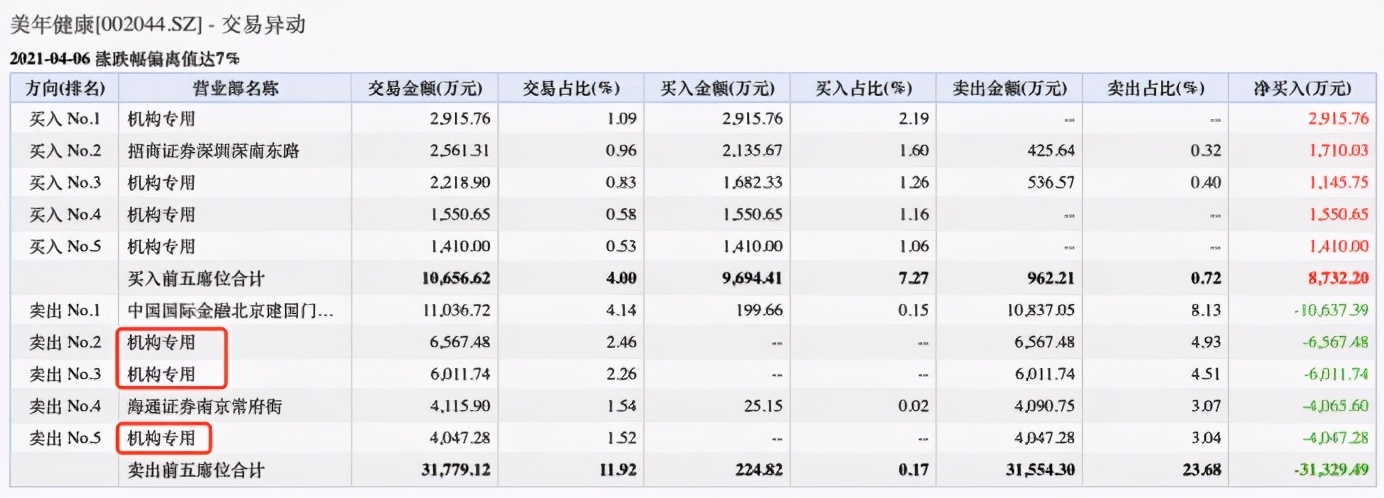Click the net value -31,329.49
1384x498 pixels.
(1332, 469)
